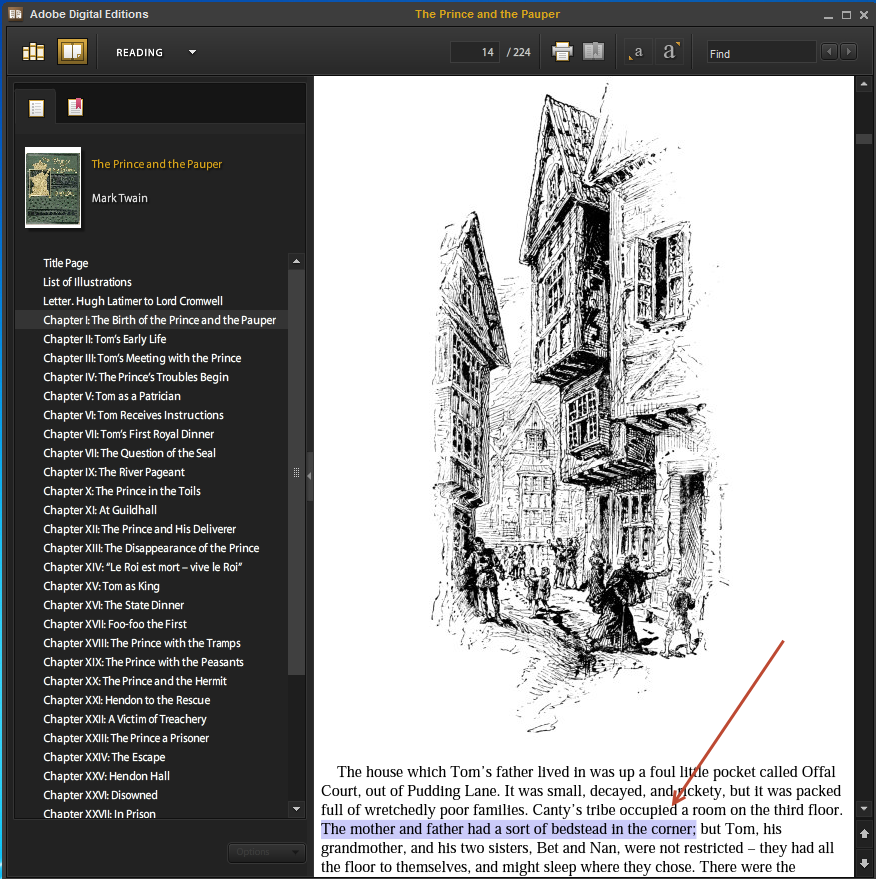This screenshot has width=876, height=879.
Task: Go to previous page arrow button
Action: tap(864, 833)
